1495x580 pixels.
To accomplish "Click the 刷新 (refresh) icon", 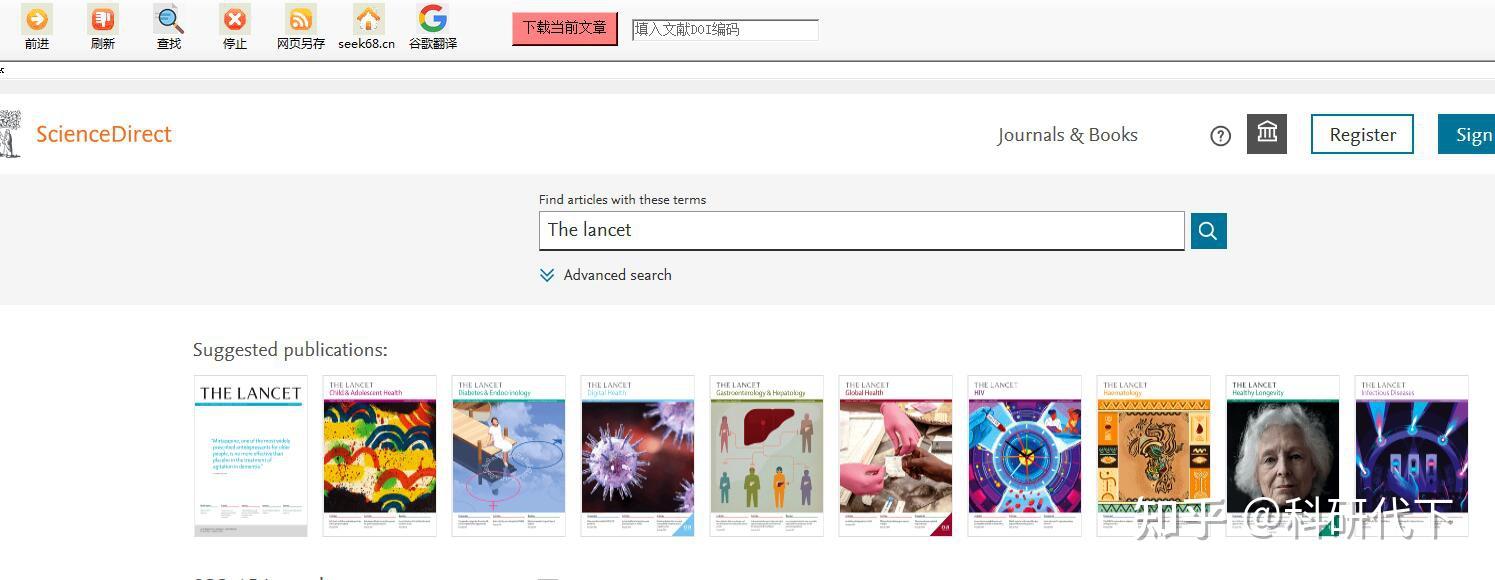I will [102, 20].
